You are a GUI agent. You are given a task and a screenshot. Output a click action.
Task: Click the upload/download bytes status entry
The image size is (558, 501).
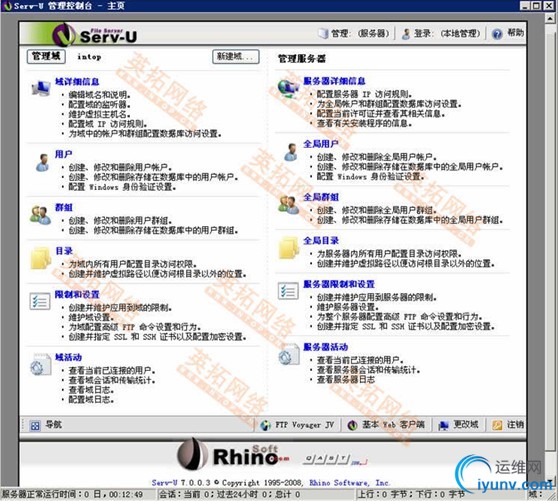(x=411, y=495)
